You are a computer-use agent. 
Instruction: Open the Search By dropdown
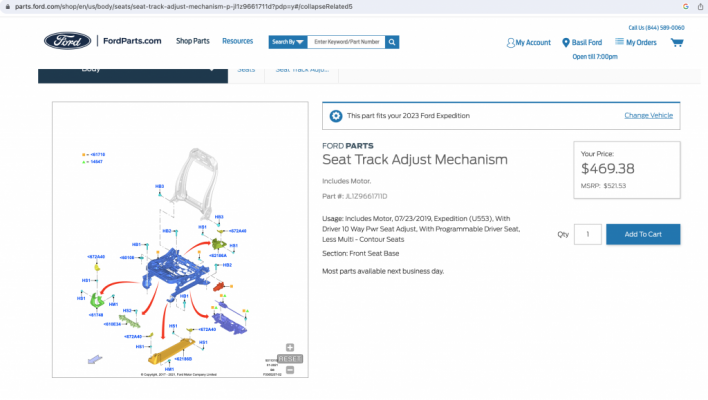point(288,42)
